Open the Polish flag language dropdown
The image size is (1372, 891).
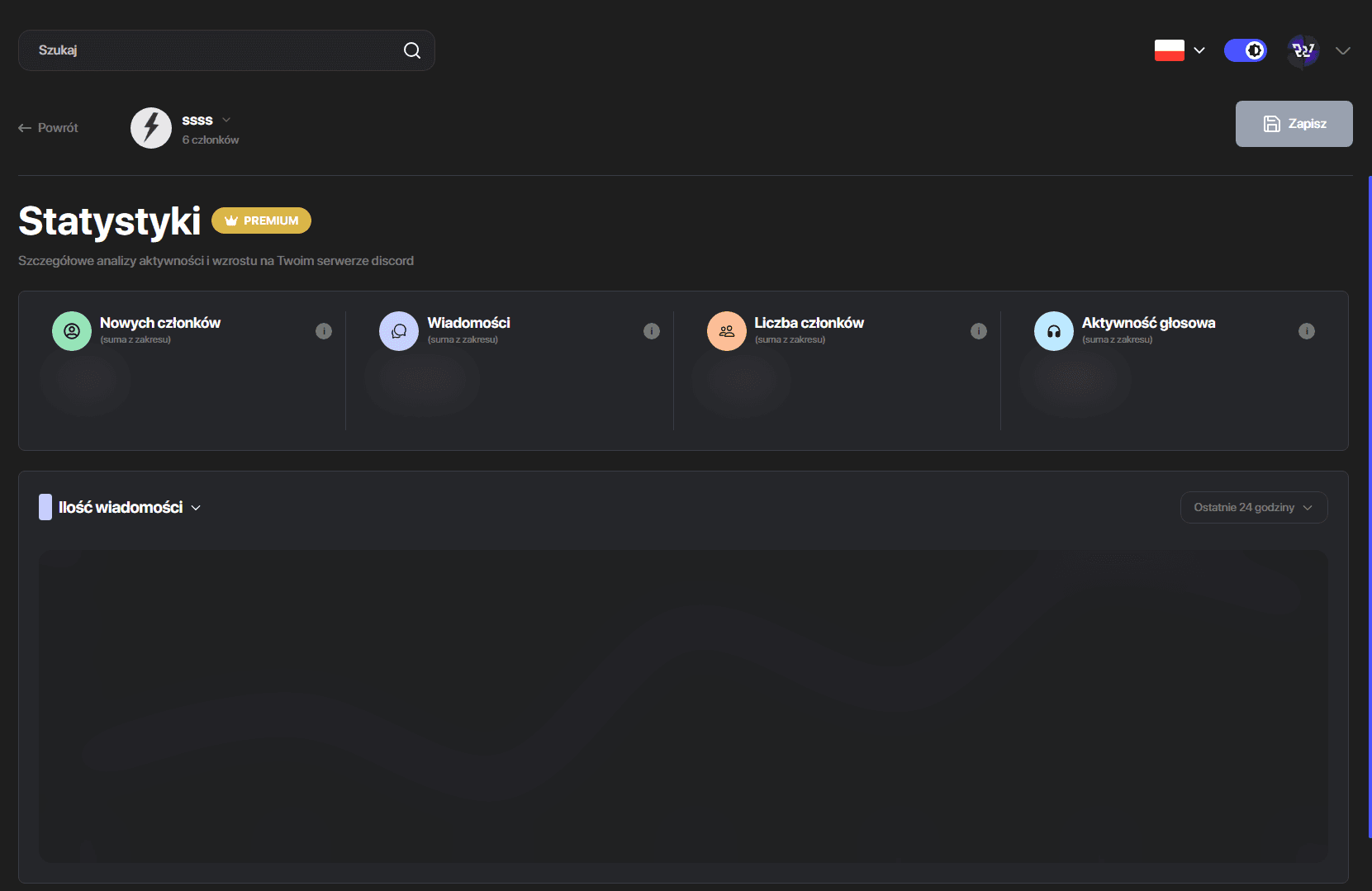click(1180, 50)
